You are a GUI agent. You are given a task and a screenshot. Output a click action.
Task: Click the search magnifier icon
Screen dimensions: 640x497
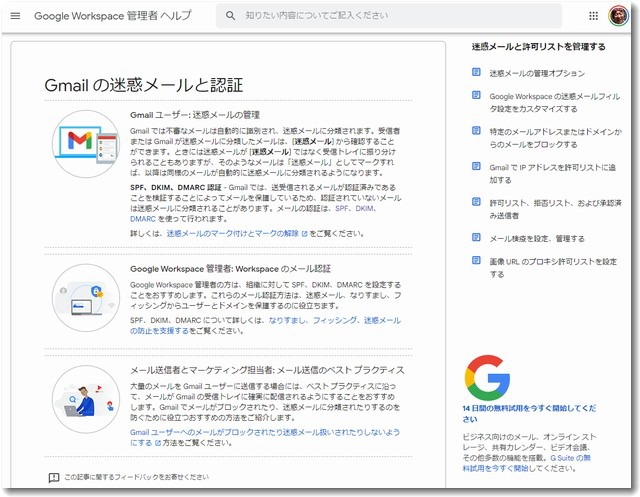tap(230, 16)
